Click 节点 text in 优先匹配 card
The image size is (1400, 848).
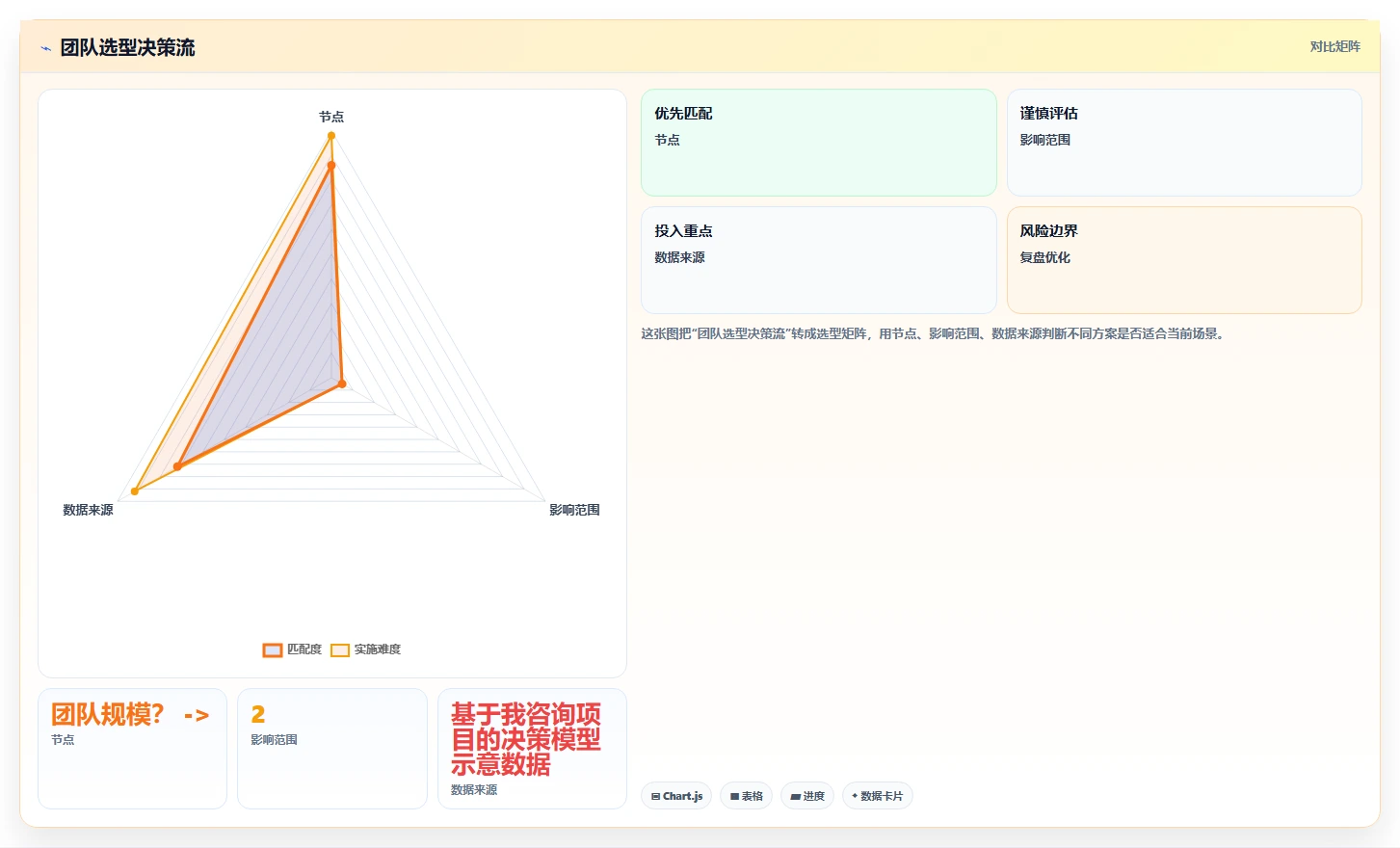(x=667, y=140)
